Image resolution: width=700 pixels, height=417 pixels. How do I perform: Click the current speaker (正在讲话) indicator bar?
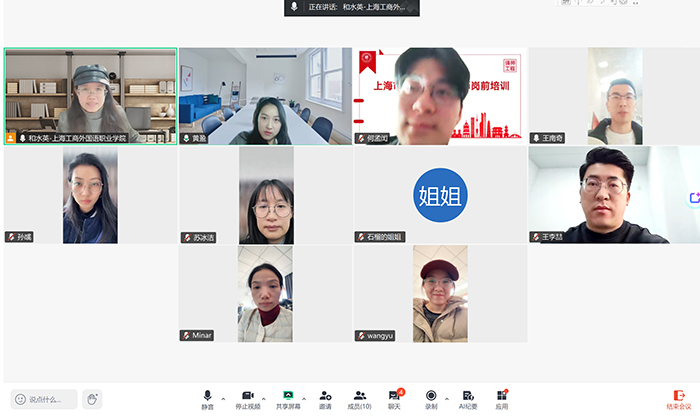[x=351, y=7]
